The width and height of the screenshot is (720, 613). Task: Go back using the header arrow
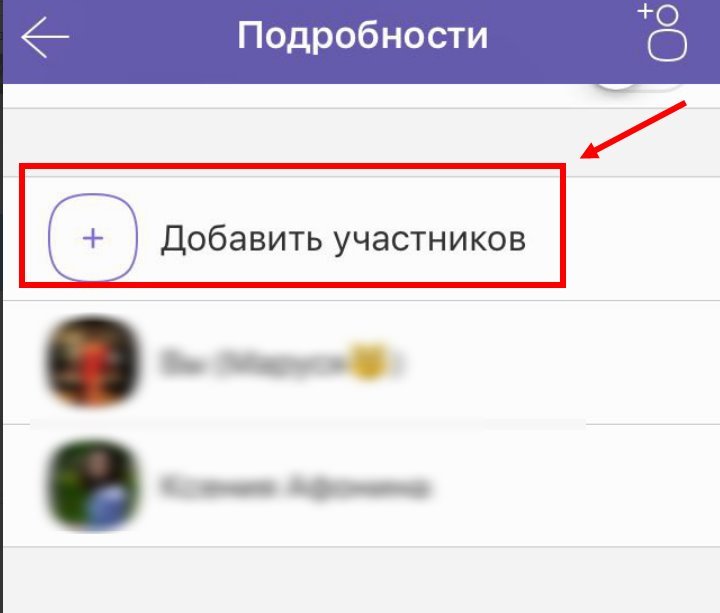(x=45, y=37)
